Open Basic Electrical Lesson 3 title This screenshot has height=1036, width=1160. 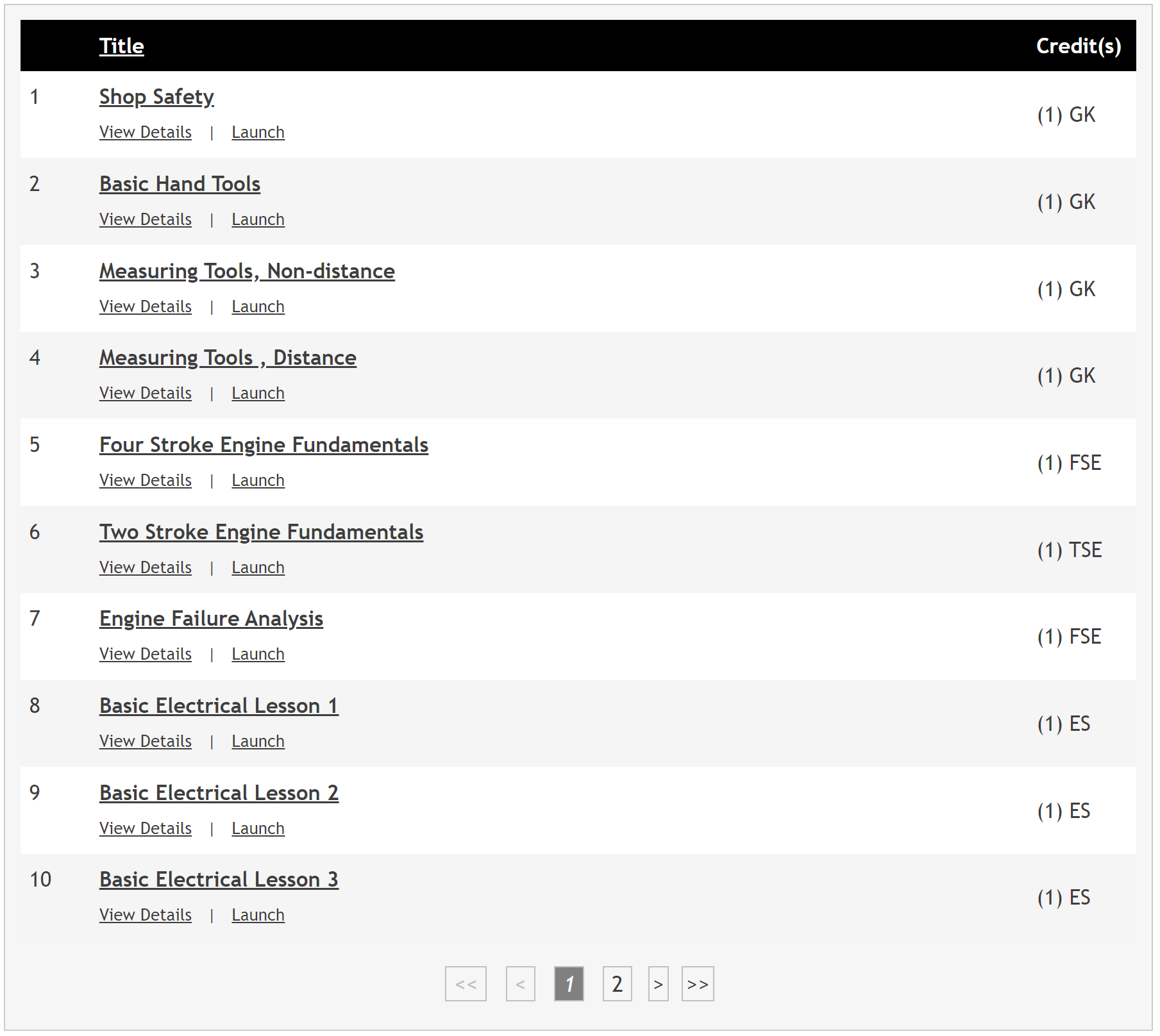pos(219,880)
